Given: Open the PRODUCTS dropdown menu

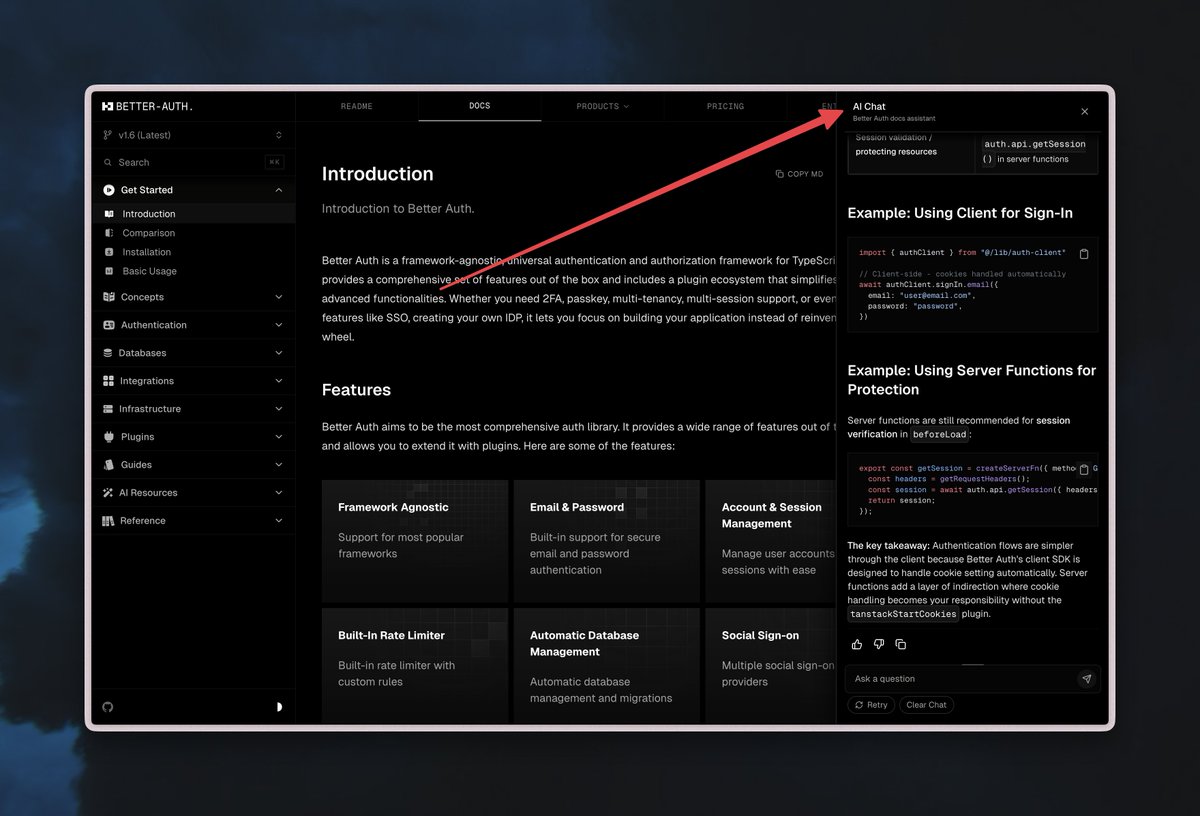Looking at the screenshot, I should click(x=603, y=106).
